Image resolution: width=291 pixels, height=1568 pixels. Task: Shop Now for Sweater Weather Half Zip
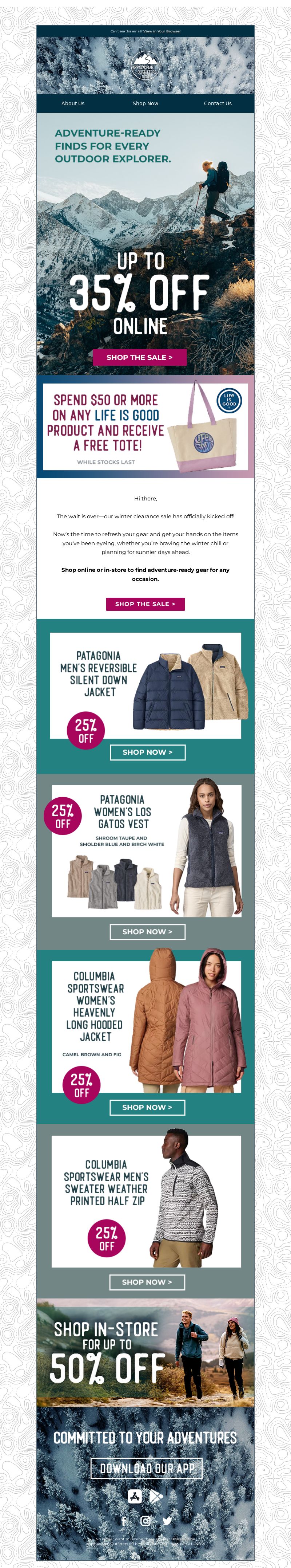147,1282
